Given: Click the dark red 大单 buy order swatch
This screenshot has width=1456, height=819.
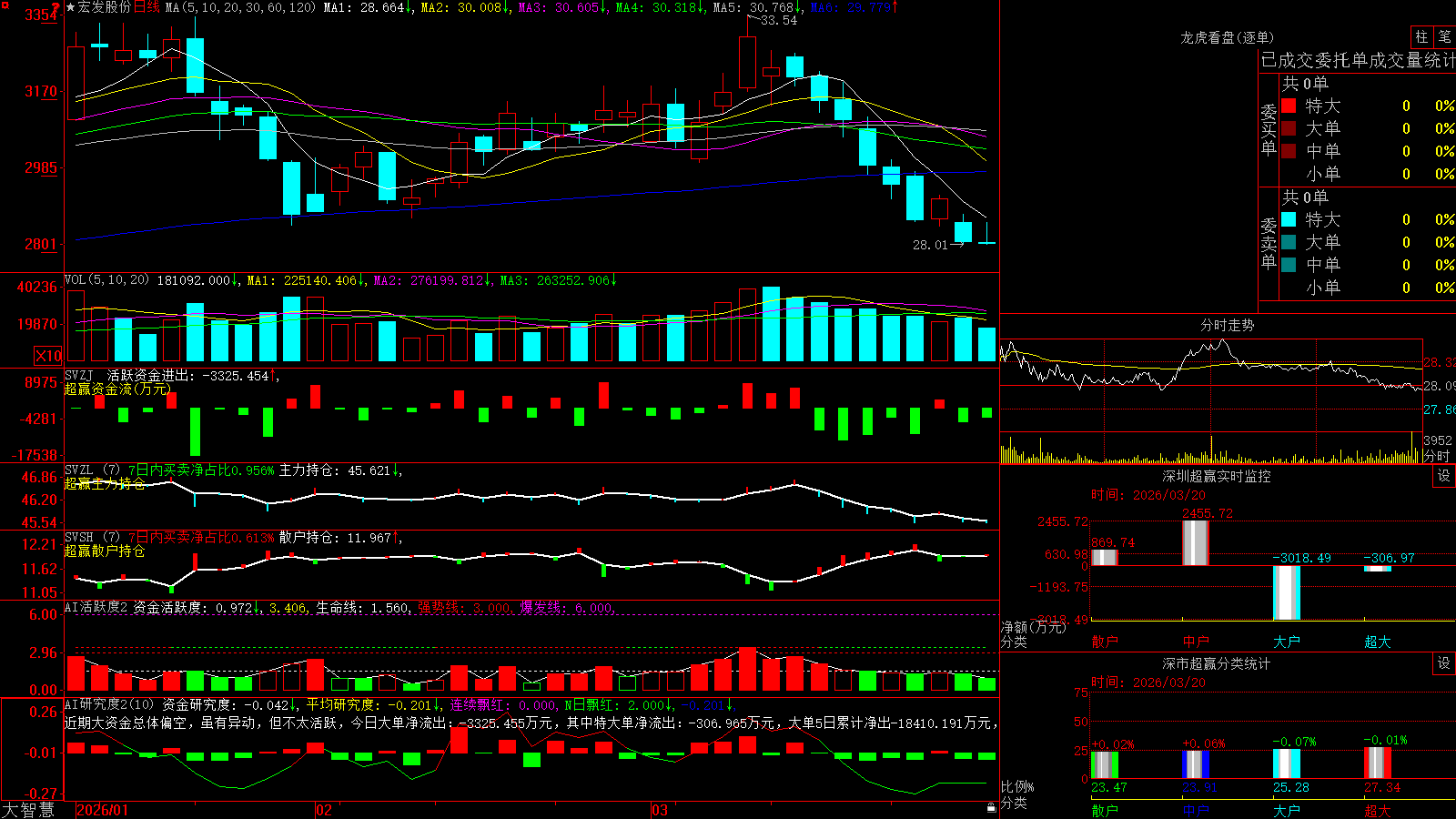Looking at the screenshot, I should click(1289, 128).
